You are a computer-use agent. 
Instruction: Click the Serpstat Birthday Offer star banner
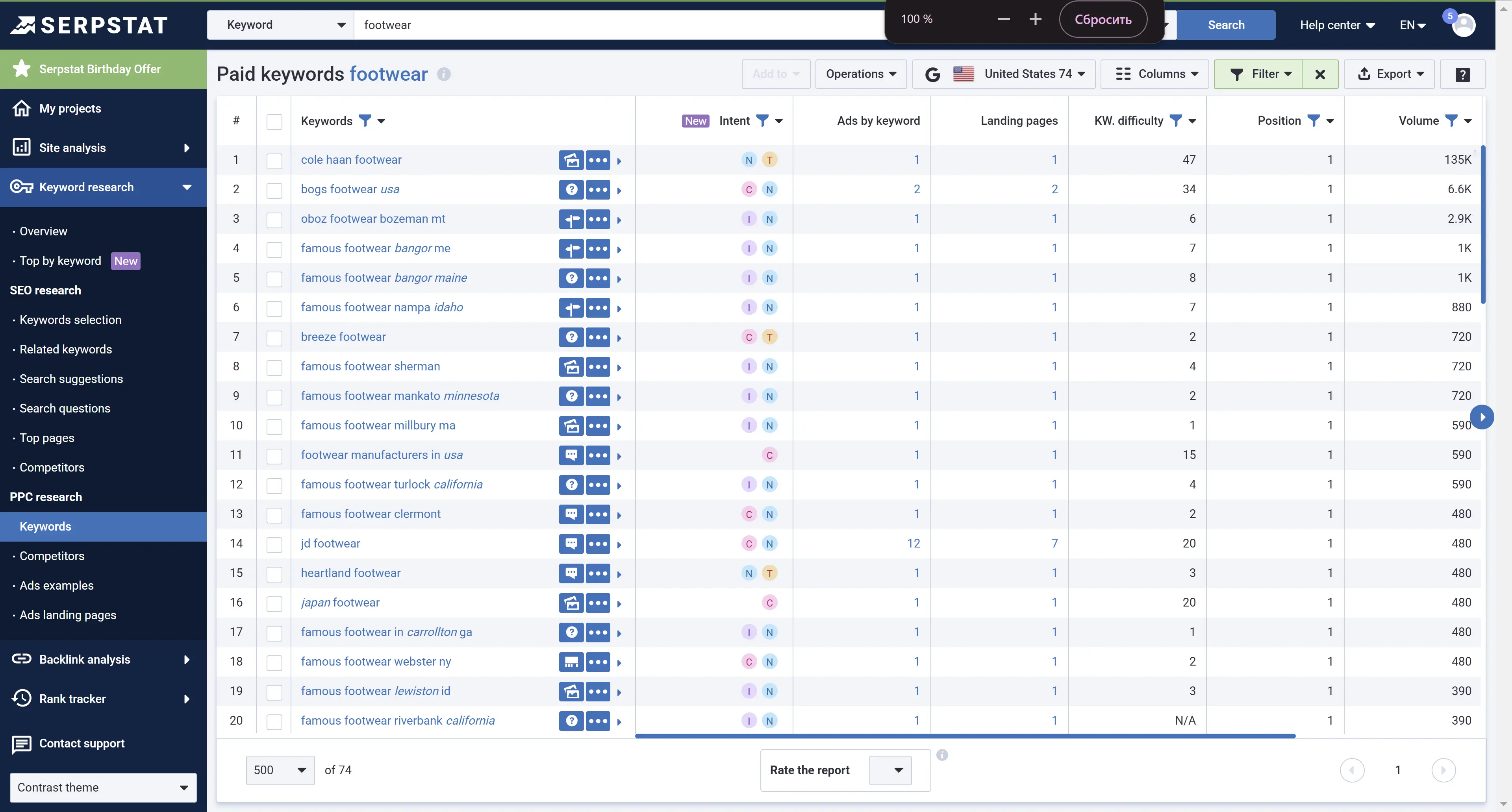(103, 69)
